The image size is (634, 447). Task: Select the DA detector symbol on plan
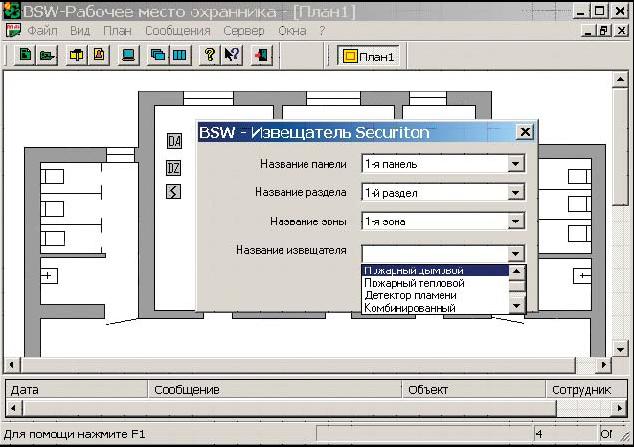coord(174,141)
